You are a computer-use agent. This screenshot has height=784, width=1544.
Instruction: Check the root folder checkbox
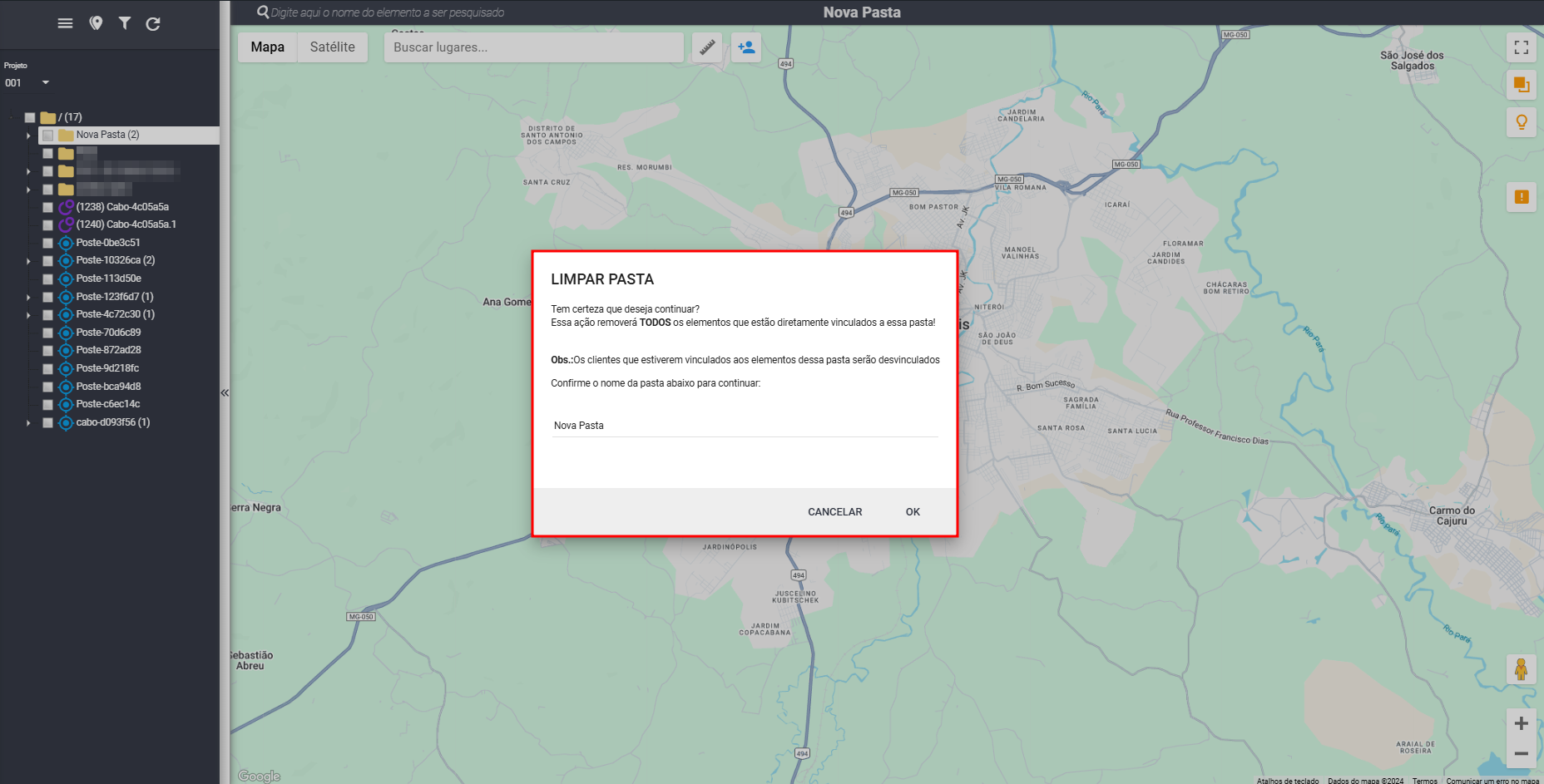pyautogui.click(x=30, y=117)
